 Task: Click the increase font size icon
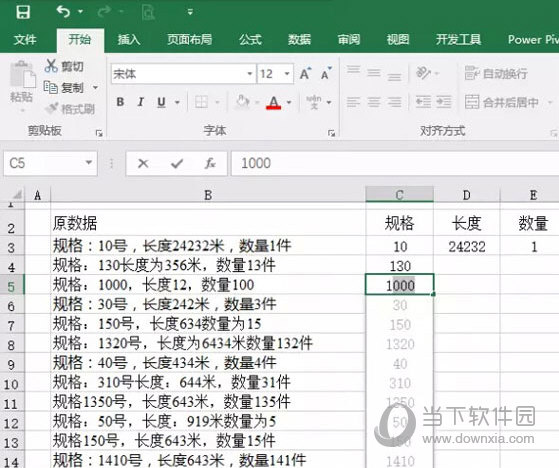(305, 74)
